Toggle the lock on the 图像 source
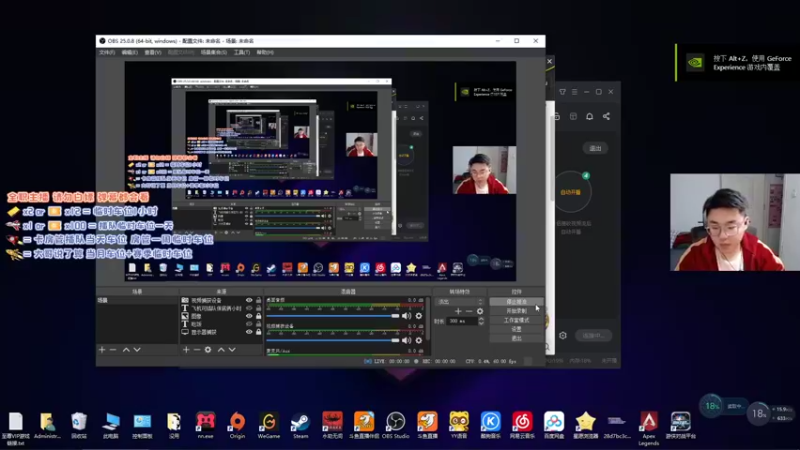The image size is (800, 450). point(259,316)
